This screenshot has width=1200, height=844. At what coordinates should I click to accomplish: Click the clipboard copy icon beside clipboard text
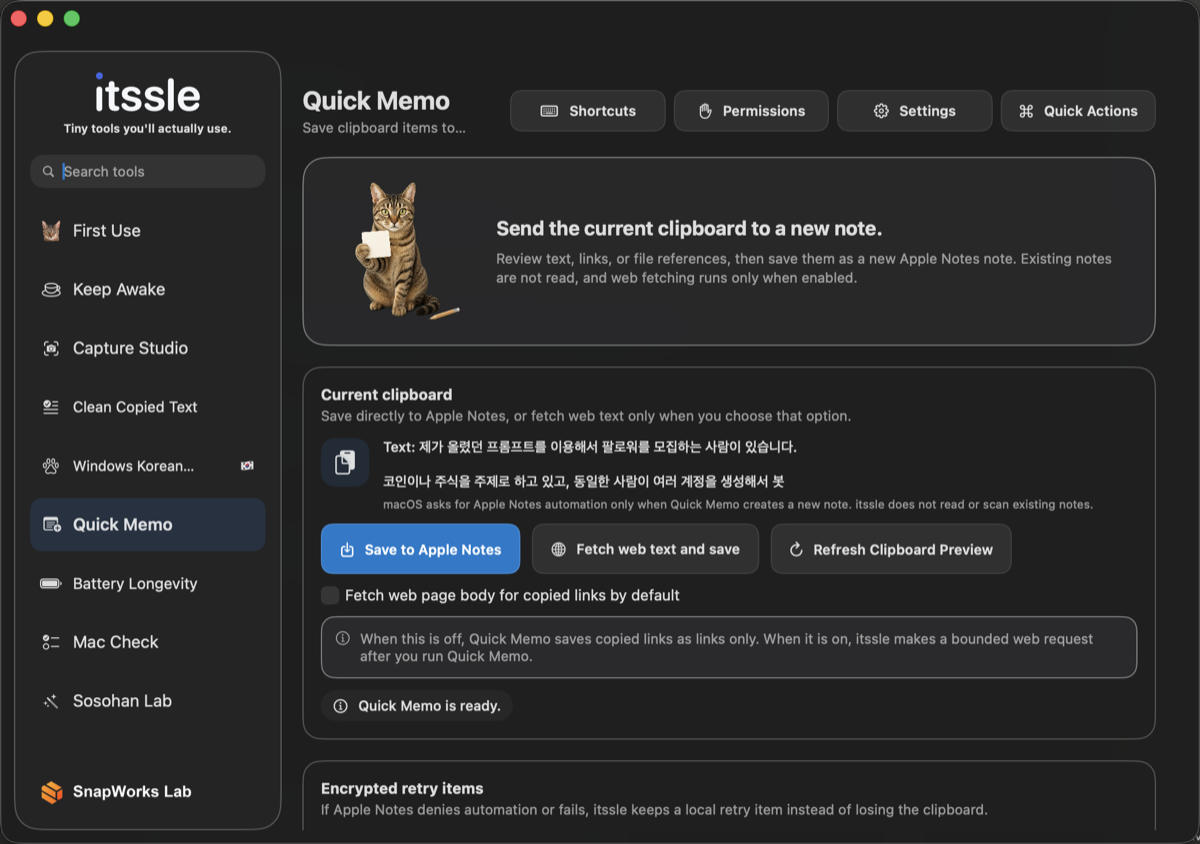(345, 463)
